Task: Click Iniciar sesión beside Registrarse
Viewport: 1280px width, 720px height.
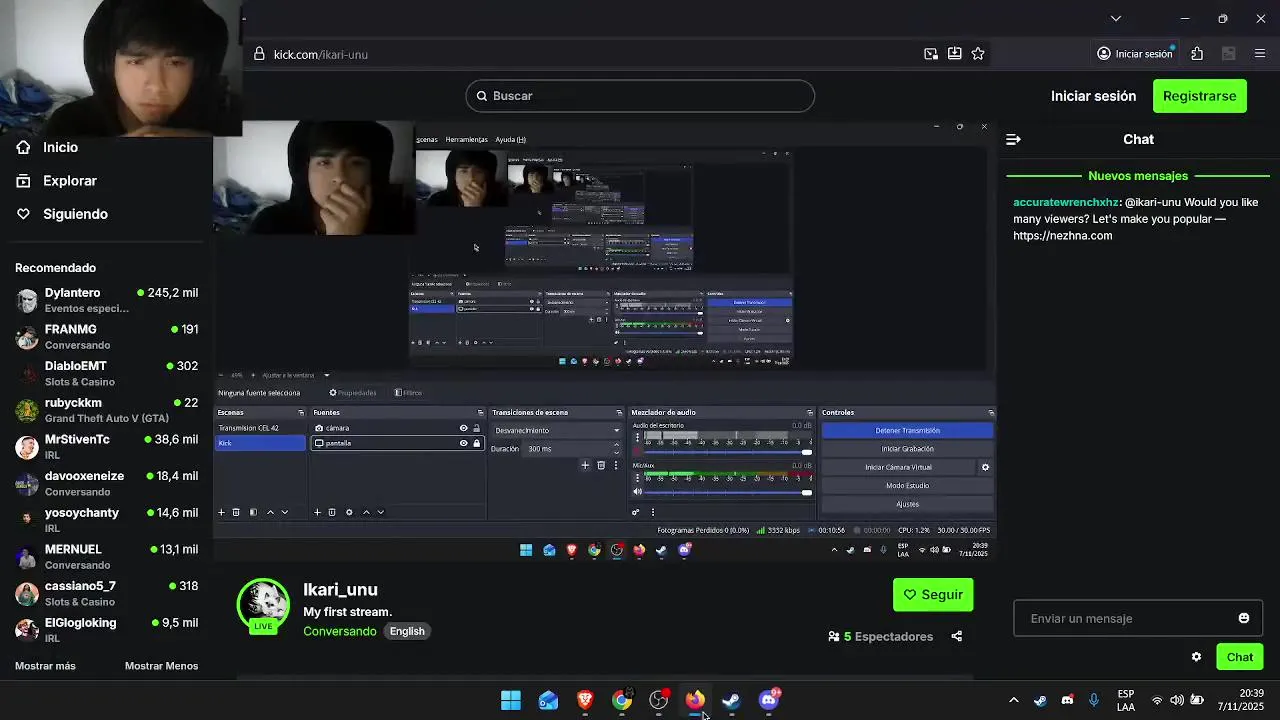Action: click(x=1093, y=96)
